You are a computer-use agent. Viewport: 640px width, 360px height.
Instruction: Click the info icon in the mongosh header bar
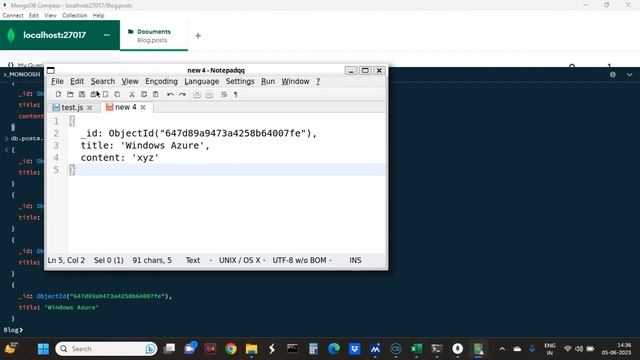(x=613, y=75)
